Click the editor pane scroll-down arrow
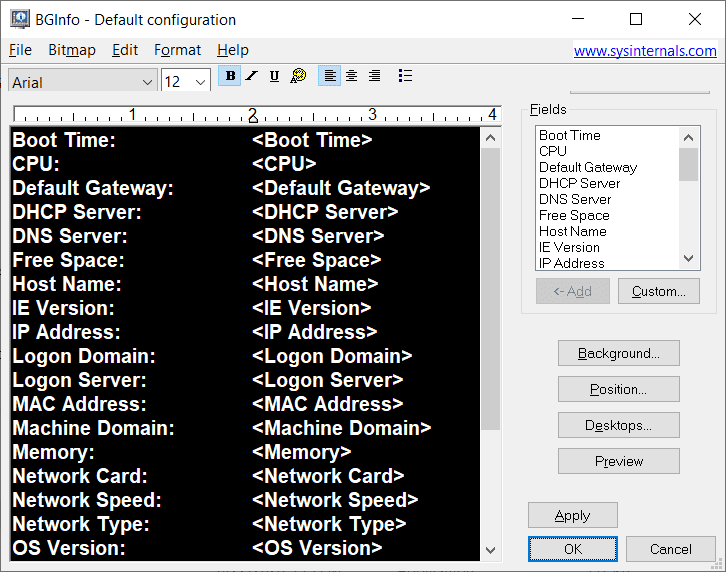This screenshot has width=726, height=572. (490, 550)
